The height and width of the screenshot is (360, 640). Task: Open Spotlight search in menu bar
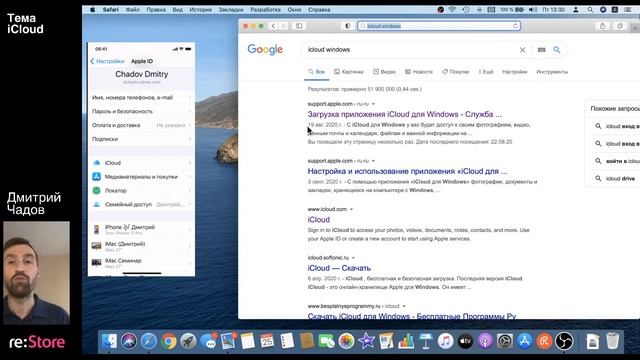pyautogui.click(x=590, y=9)
